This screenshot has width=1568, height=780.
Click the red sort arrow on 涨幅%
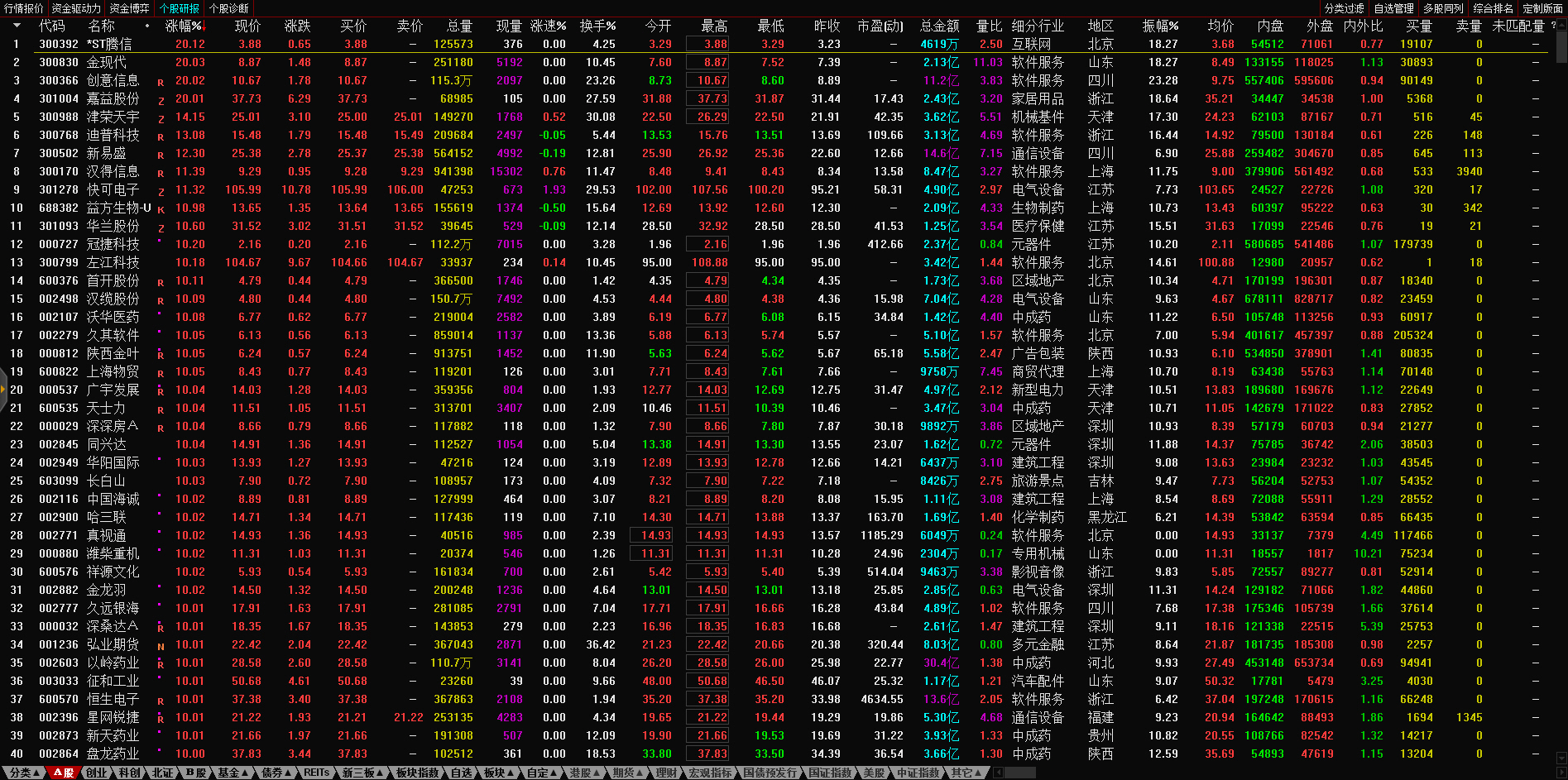point(202,26)
